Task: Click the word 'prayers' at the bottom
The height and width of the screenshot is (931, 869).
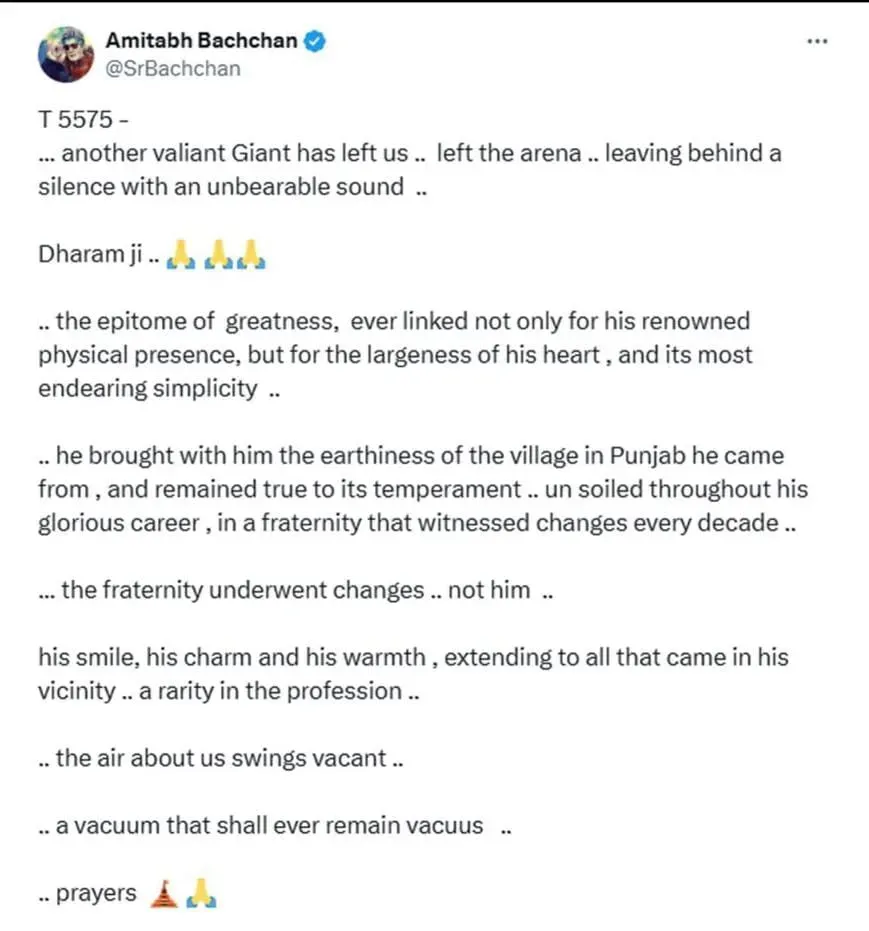Action: point(95,893)
